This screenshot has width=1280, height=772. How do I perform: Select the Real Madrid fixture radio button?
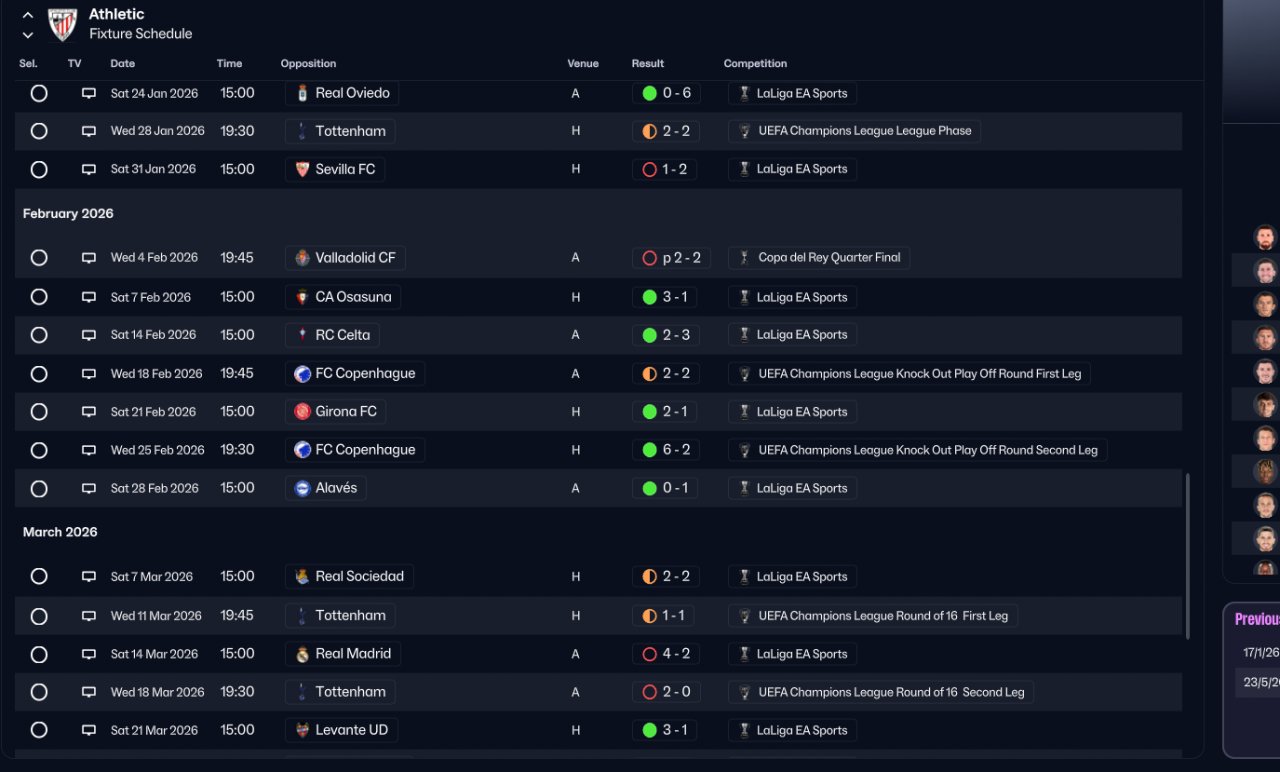tap(39, 654)
